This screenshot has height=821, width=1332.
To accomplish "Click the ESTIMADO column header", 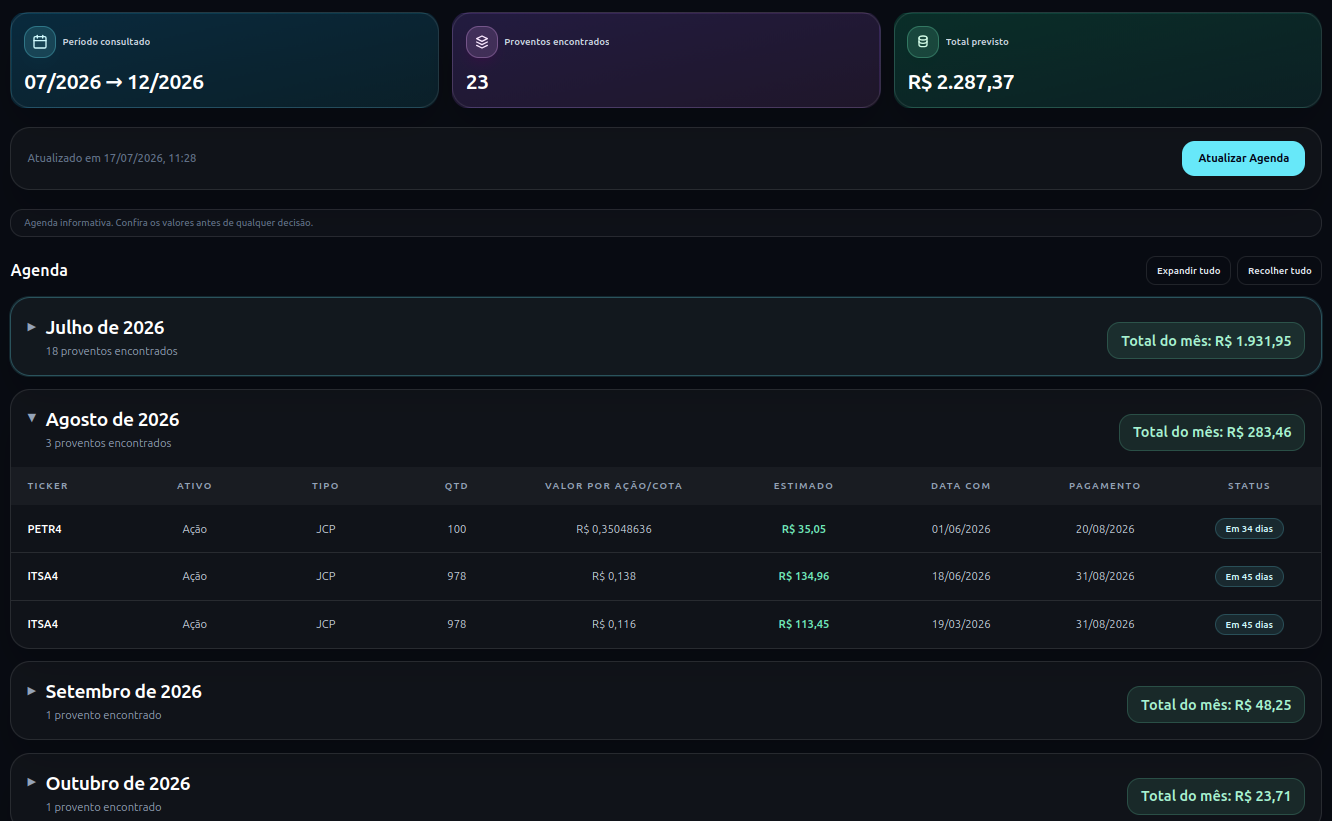I will point(804,486).
